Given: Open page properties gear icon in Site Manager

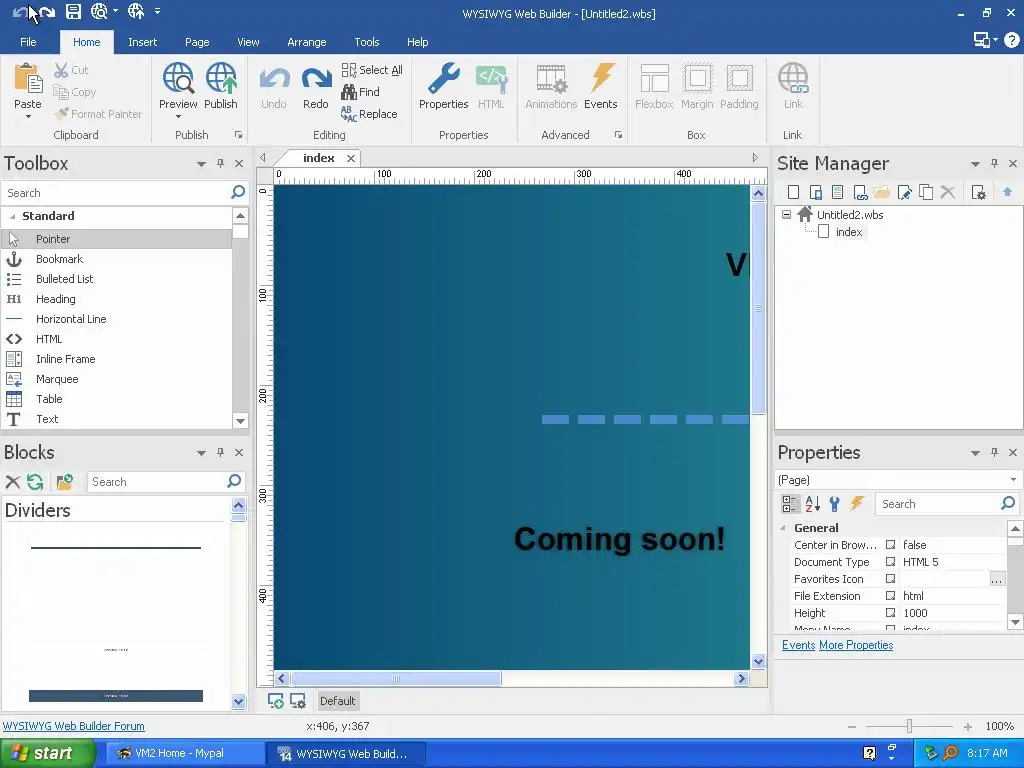Looking at the screenshot, I should pyautogui.click(x=978, y=192).
